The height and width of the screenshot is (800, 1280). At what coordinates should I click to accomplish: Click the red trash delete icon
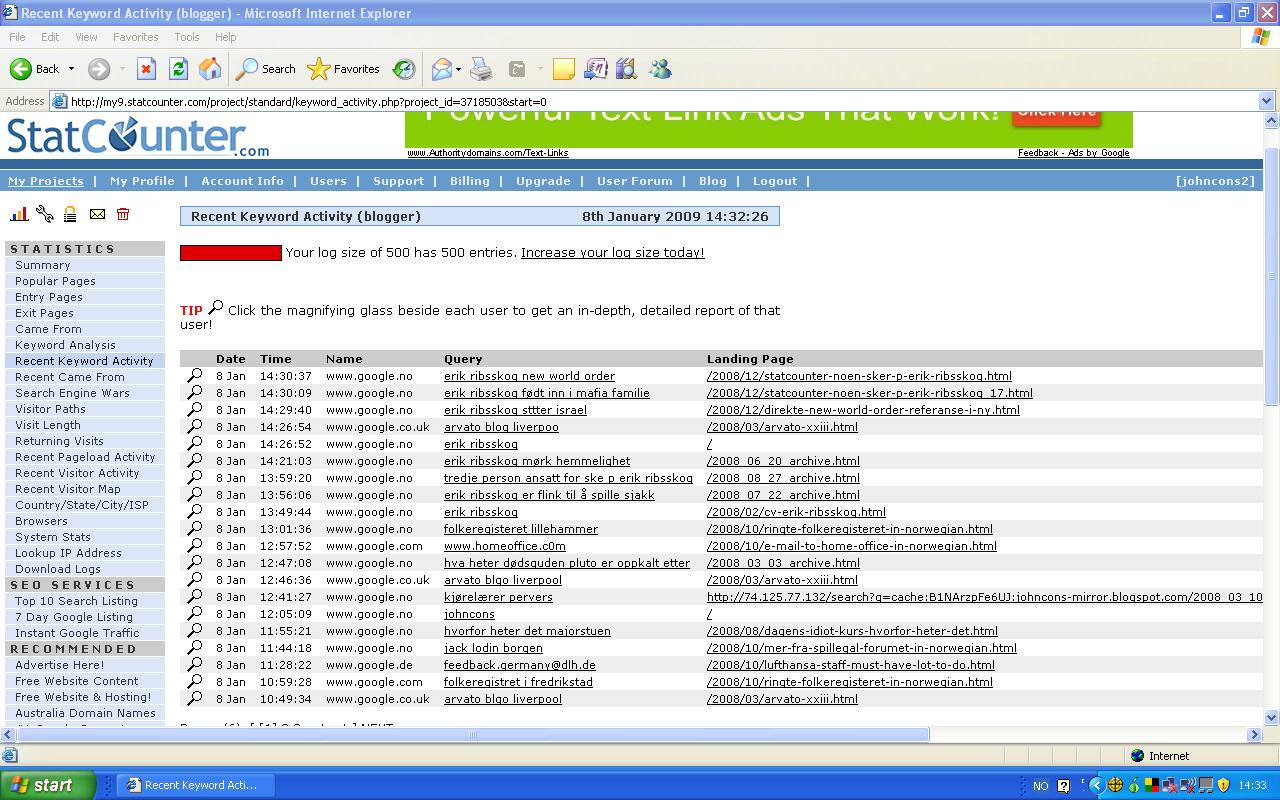[123, 214]
